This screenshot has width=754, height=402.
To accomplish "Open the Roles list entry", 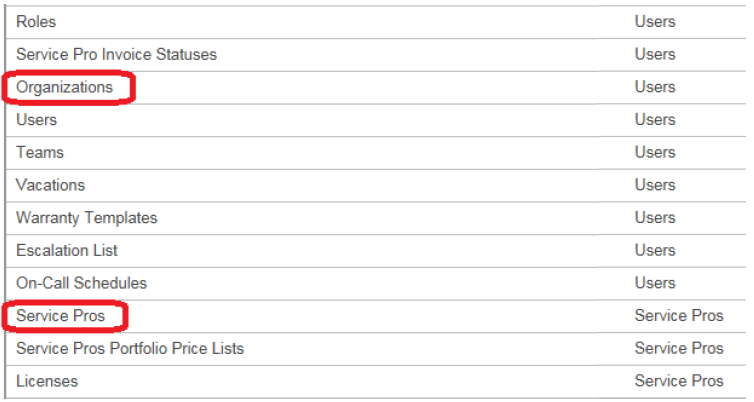I will [36, 21].
